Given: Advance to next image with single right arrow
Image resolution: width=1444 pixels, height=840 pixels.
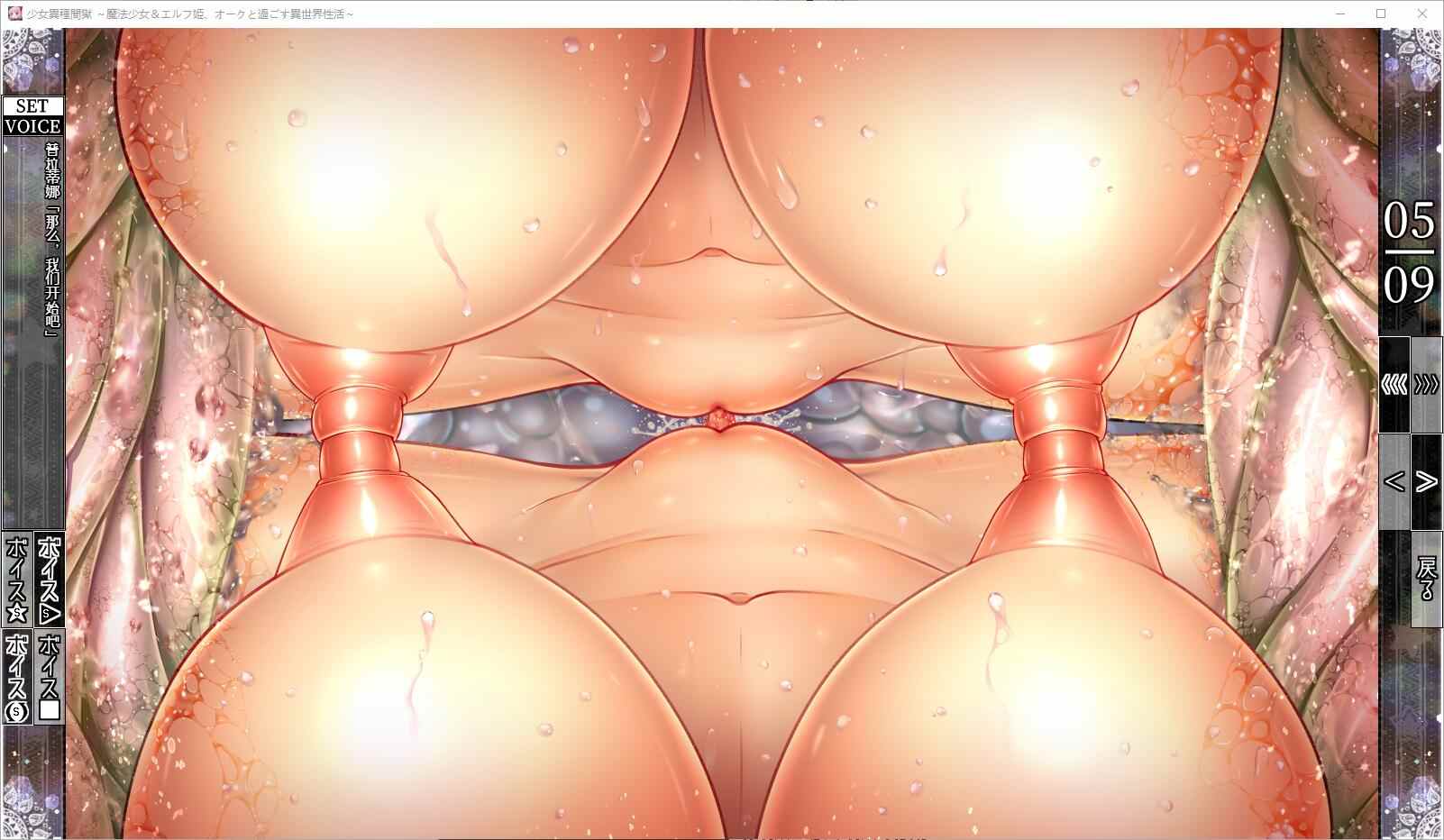Looking at the screenshot, I should [1426, 482].
